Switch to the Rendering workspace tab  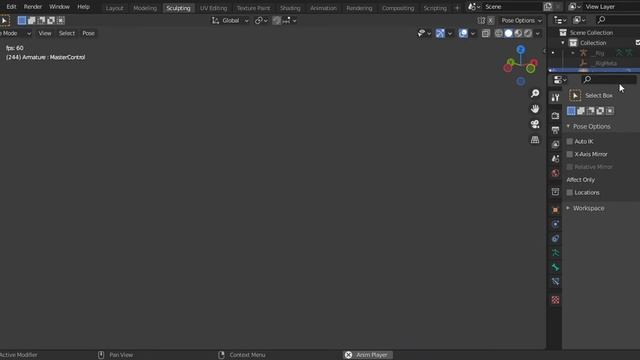[359, 8]
